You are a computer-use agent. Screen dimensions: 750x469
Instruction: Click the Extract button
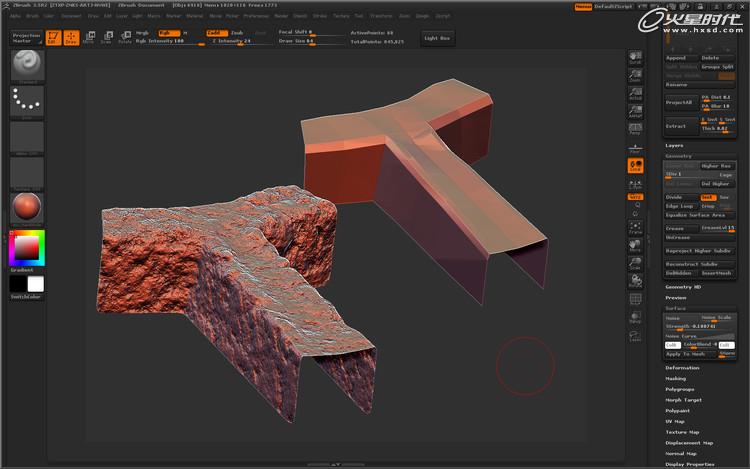(682, 126)
